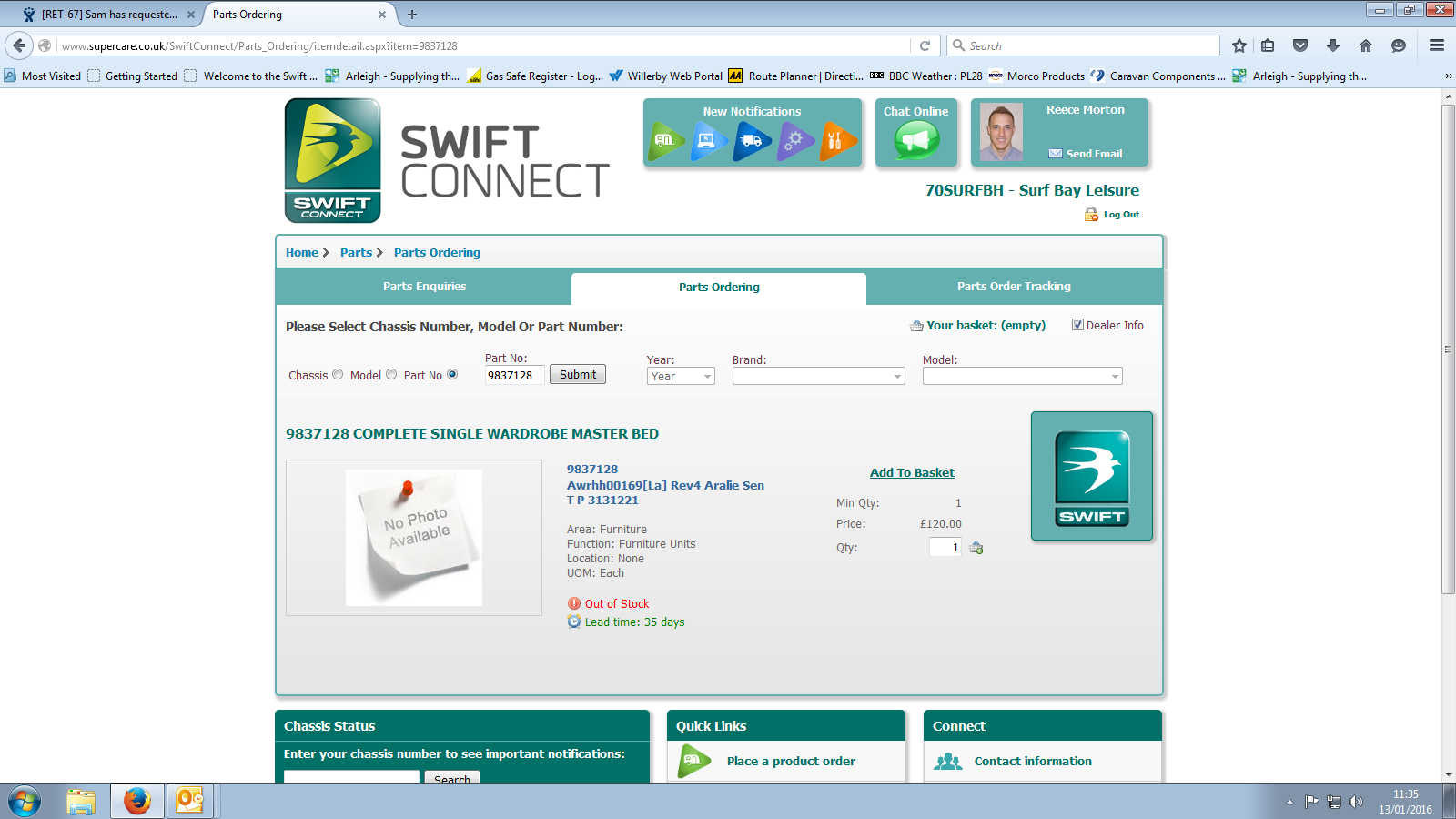Click the volume icon in the system tray
Viewport: 1456px width, 819px height.
(x=1356, y=802)
